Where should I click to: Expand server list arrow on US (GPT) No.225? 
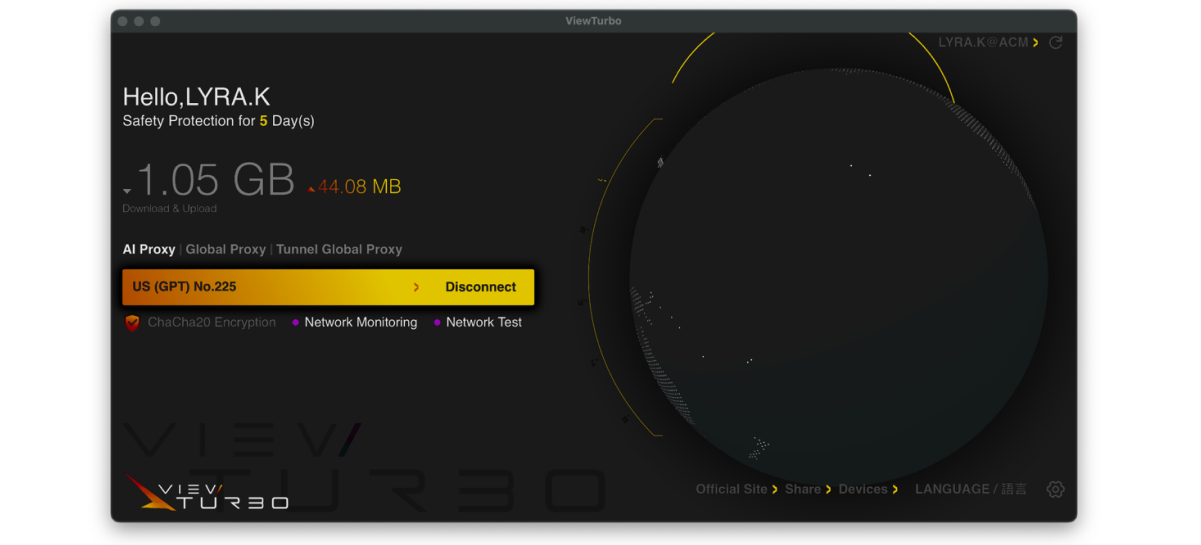point(417,287)
